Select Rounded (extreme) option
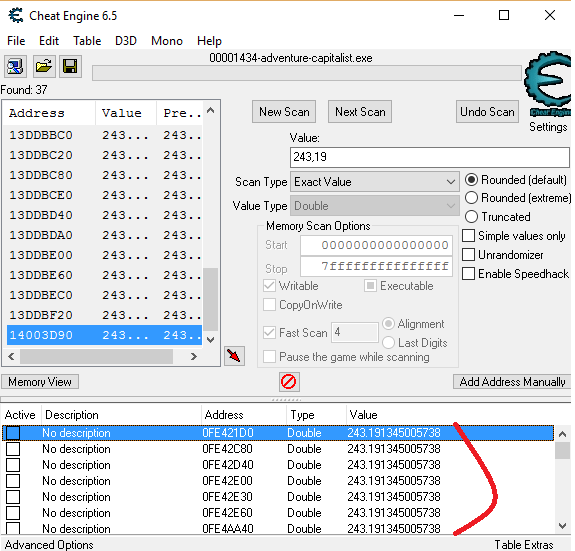This screenshot has width=575, height=551. [518, 198]
